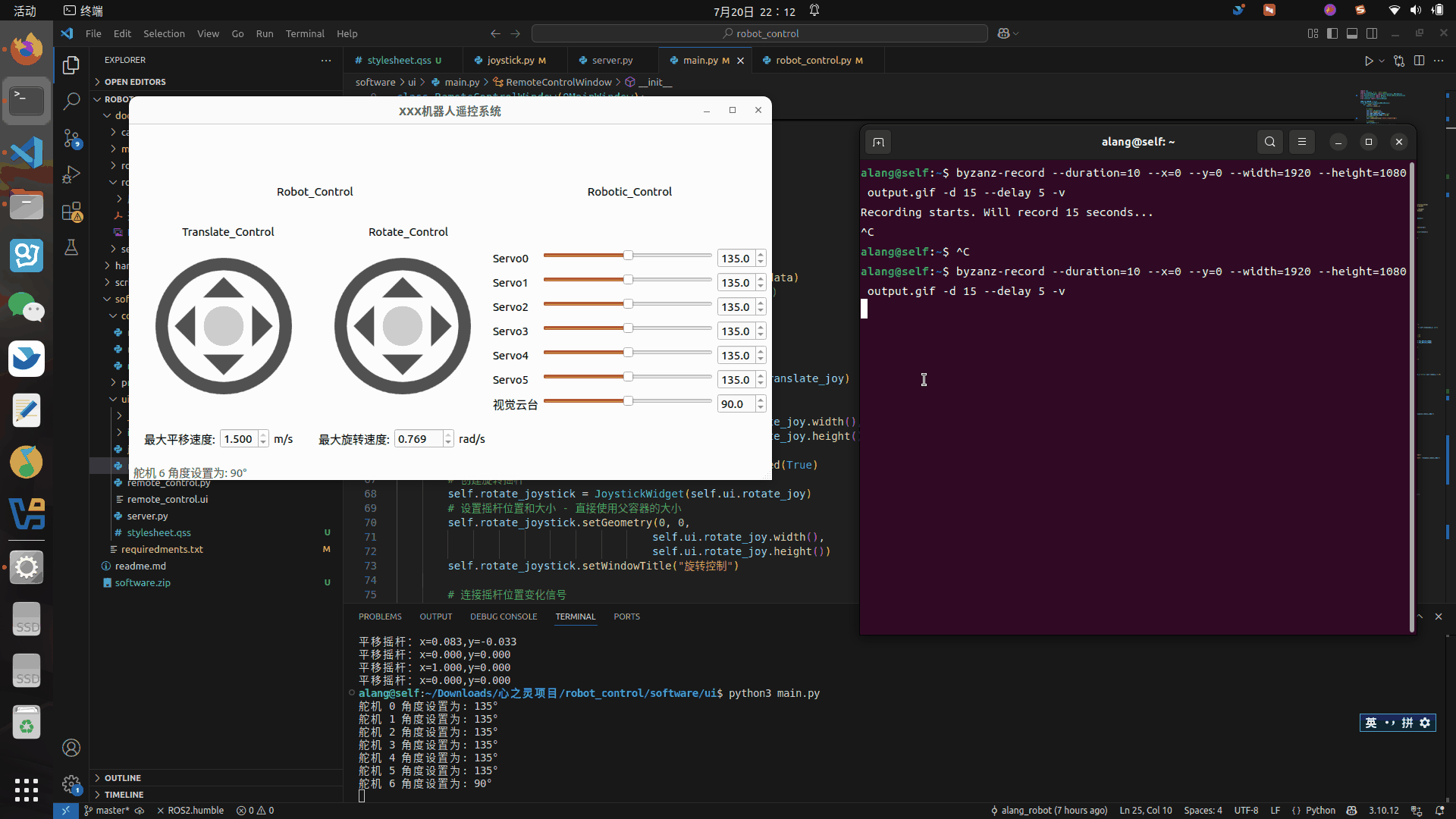
Task: Open Copilot chat icon near search bar
Action: pos(1004,33)
